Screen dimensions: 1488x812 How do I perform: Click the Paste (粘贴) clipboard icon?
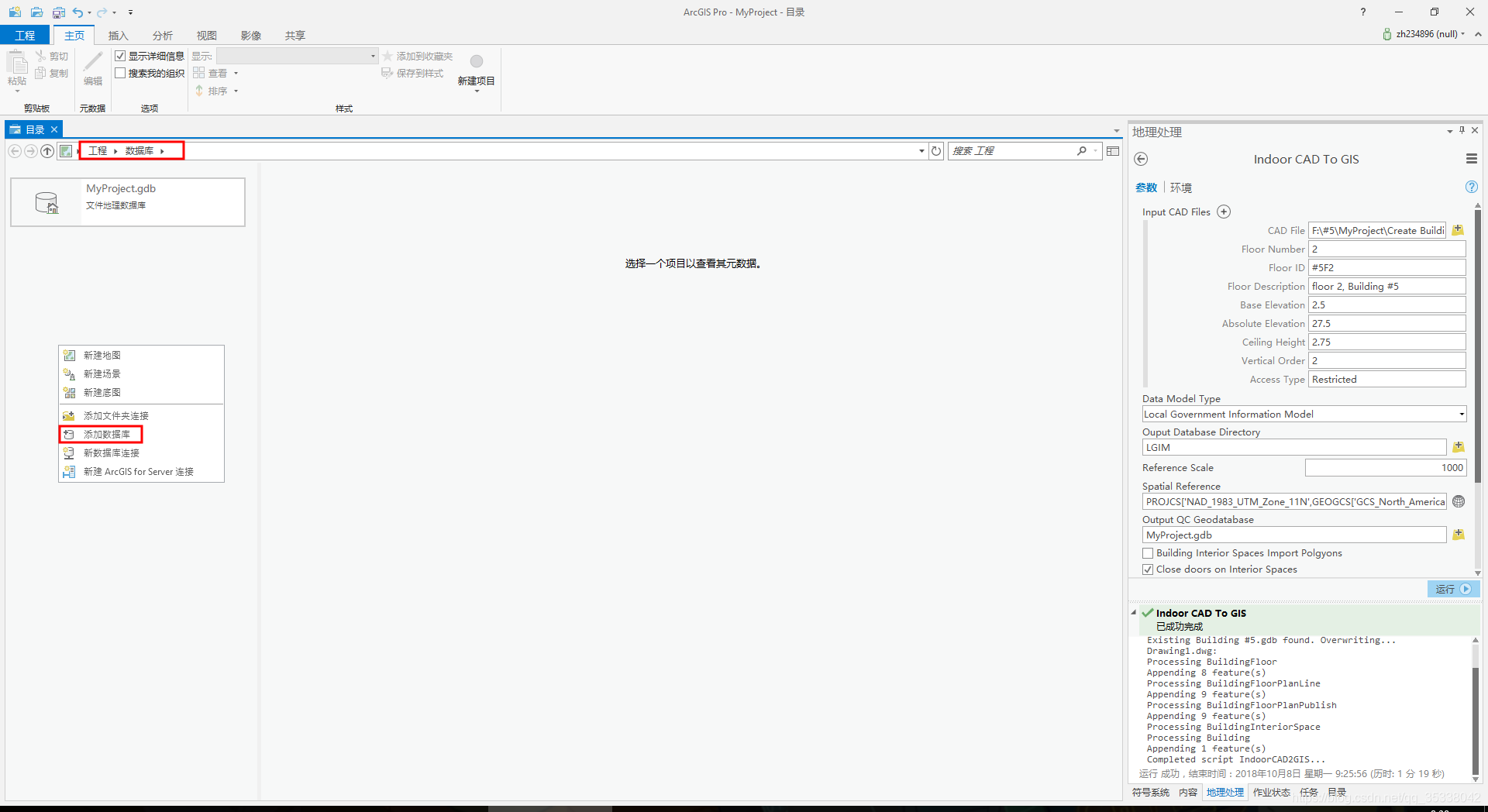point(17,62)
